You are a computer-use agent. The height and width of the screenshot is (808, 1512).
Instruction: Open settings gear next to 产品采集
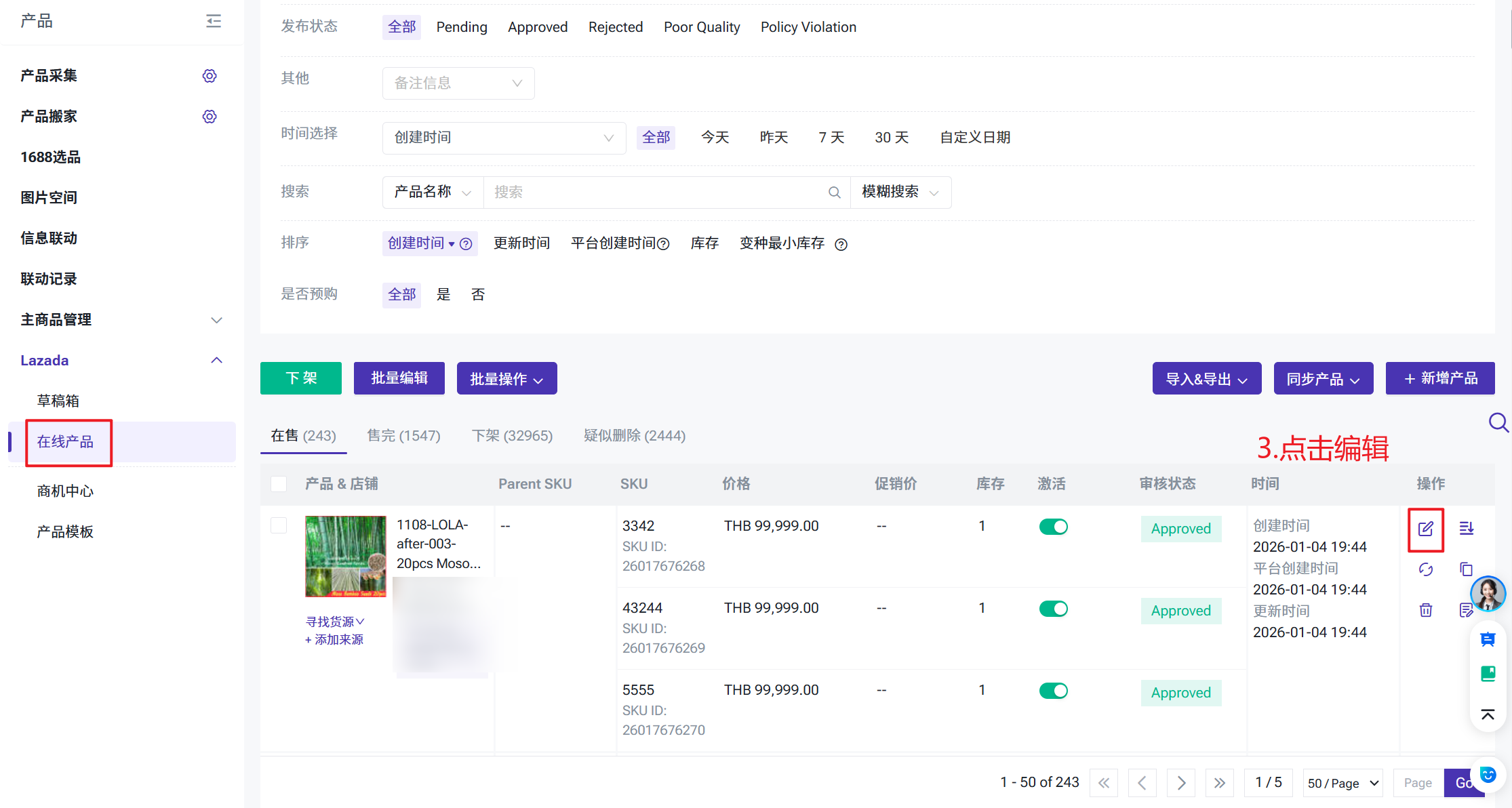point(210,76)
